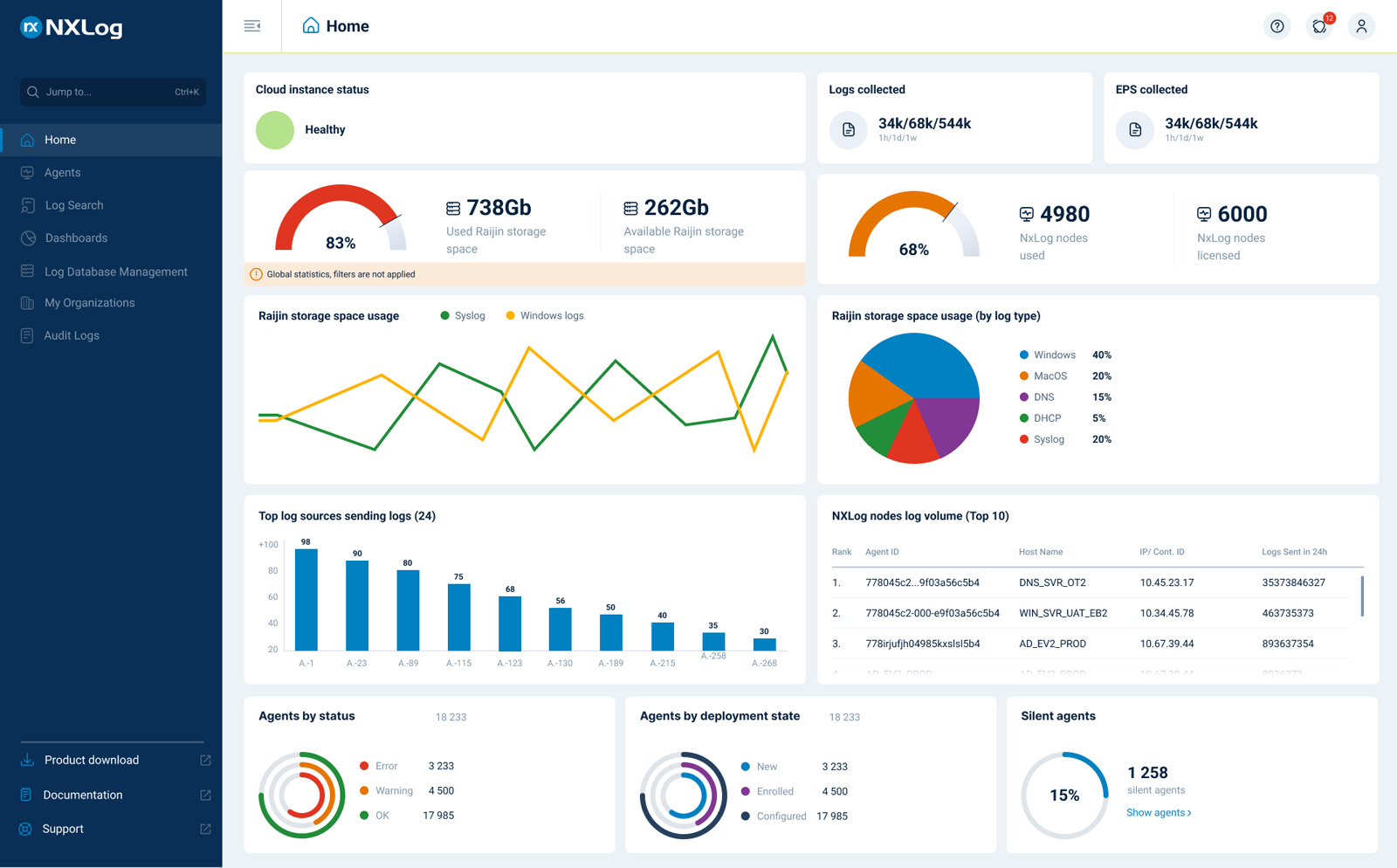The width and height of the screenshot is (1397, 868).
Task: Click the Log Search sidebar icon
Action: [27, 205]
